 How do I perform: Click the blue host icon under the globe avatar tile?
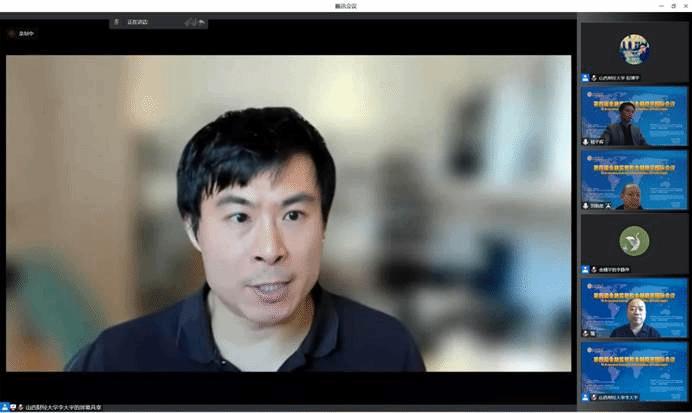(586, 77)
